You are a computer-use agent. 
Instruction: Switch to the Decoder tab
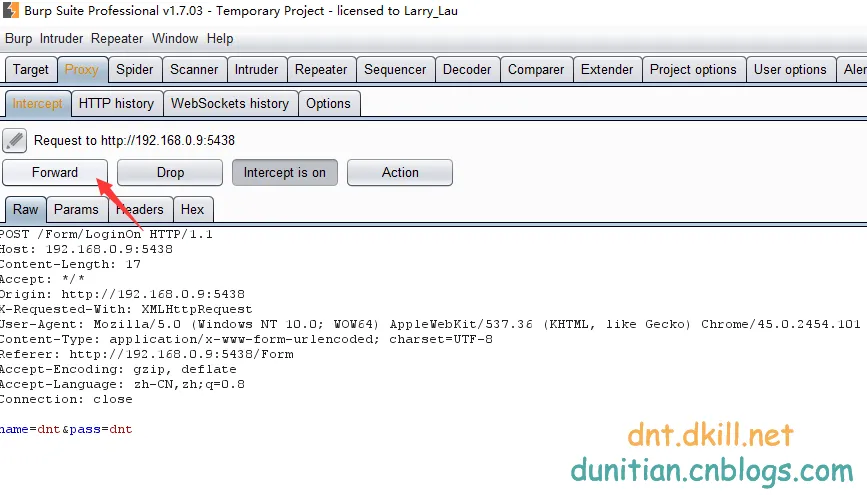467,70
